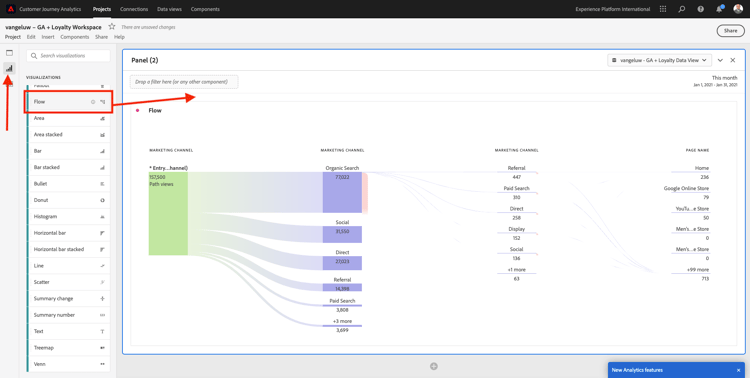Expand the +3 more marketing channel node
The width and height of the screenshot is (750, 378).
click(342, 322)
